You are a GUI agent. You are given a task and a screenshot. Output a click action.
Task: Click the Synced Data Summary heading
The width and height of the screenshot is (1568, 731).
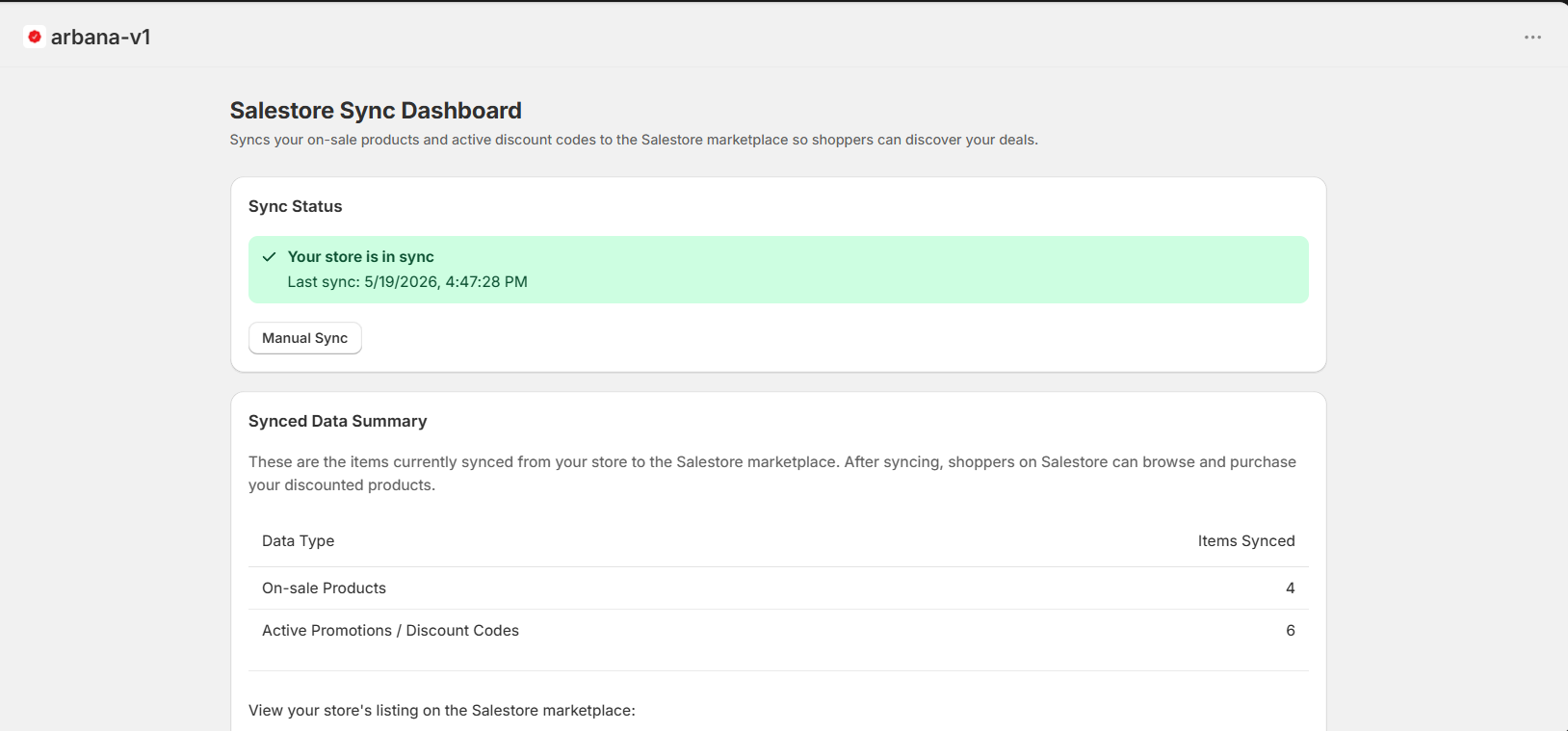click(338, 421)
